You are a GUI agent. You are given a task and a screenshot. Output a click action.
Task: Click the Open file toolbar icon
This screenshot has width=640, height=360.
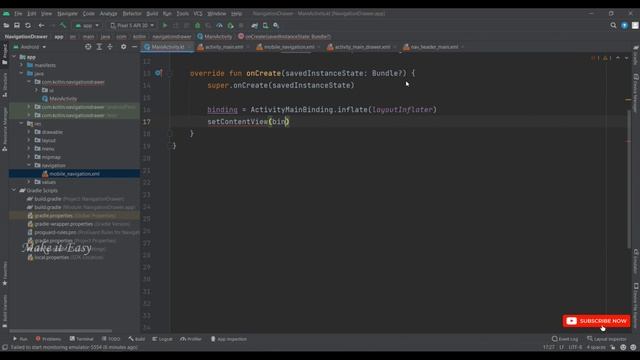pyautogui.click(x=6, y=25)
